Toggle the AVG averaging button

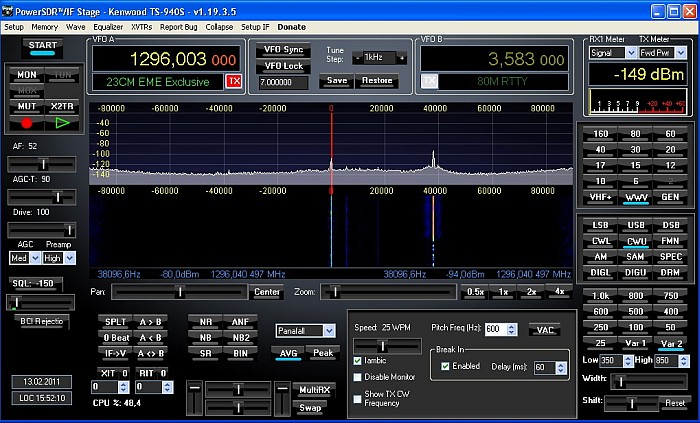[x=288, y=353]
